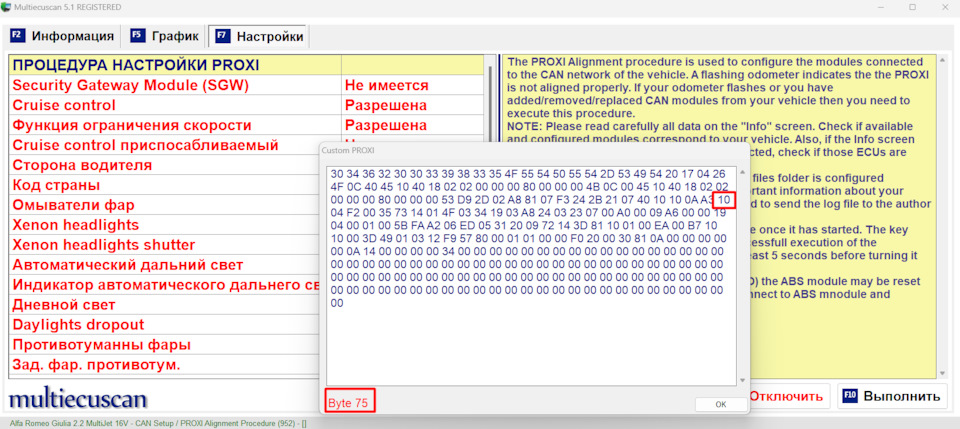Image resolution: width=960 pixels, height=429 pixels.
Task: Click the Выполнить button
Action: tap(892, 396)
